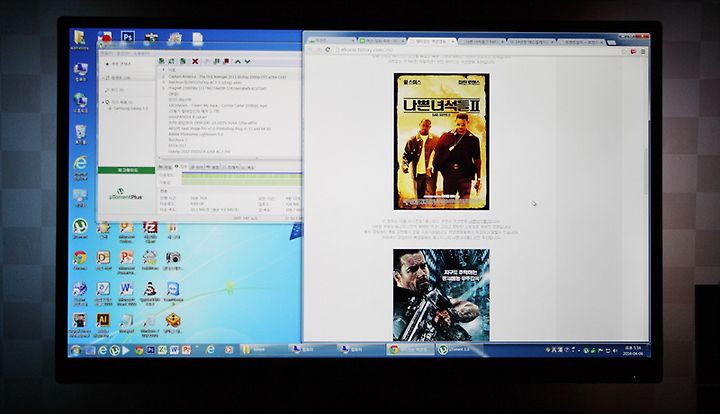
Task: Open the orange VPN desktop shortcut
Action: [x=173, y=322]
